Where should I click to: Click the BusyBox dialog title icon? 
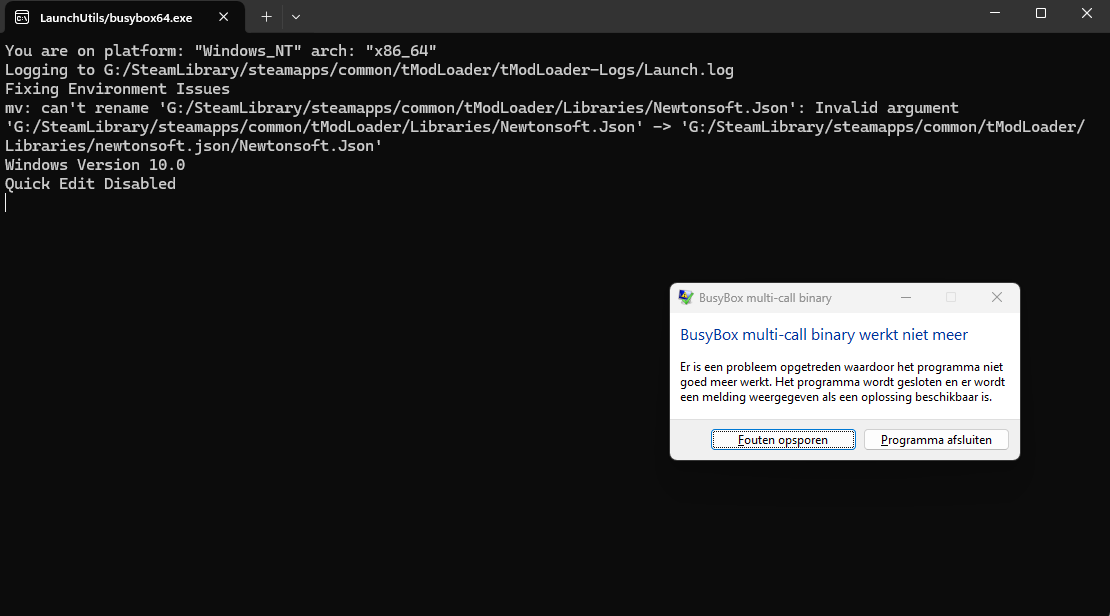(686, 297)
